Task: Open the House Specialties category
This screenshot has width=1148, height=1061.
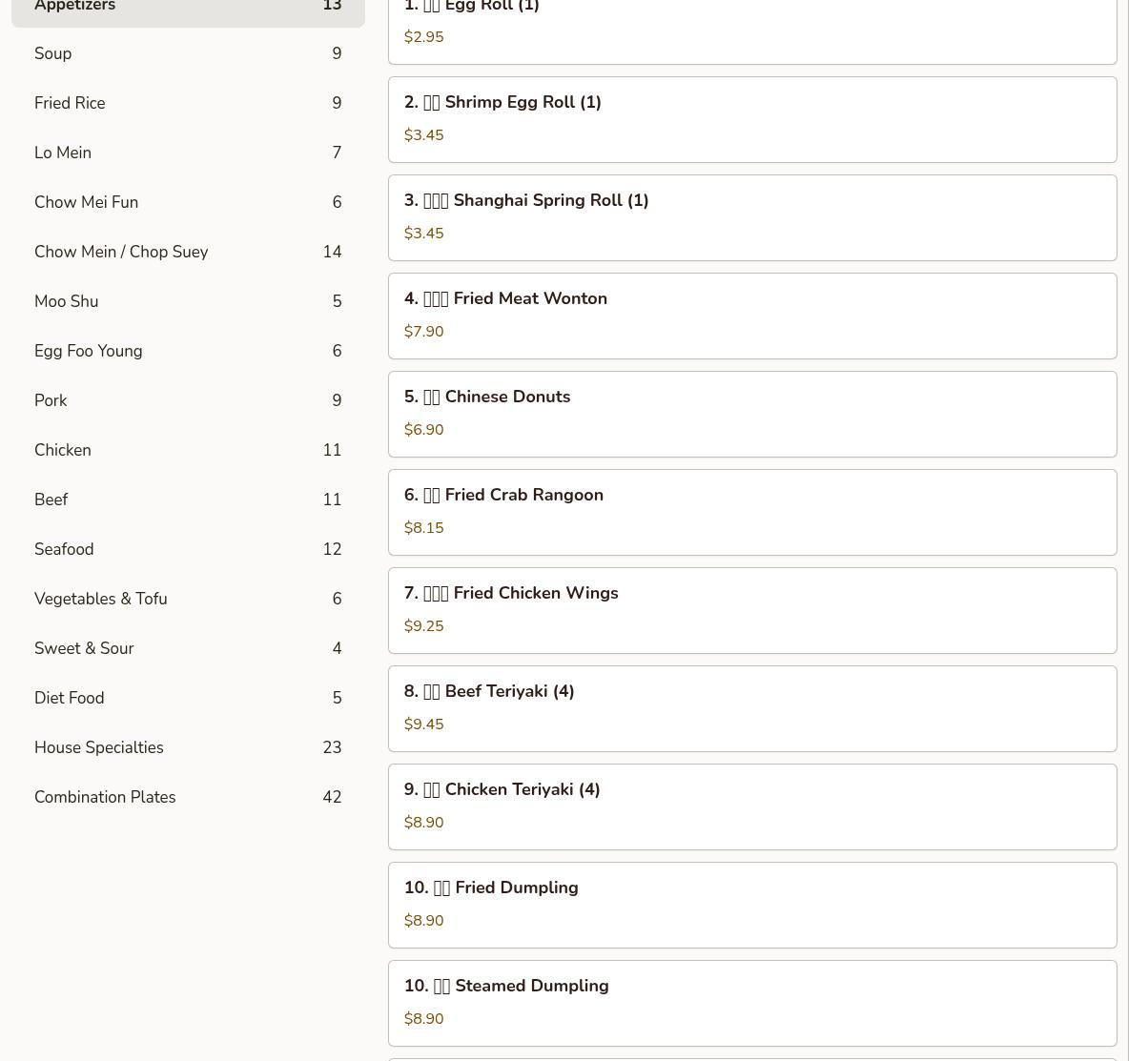Action: tap(188, 747)
